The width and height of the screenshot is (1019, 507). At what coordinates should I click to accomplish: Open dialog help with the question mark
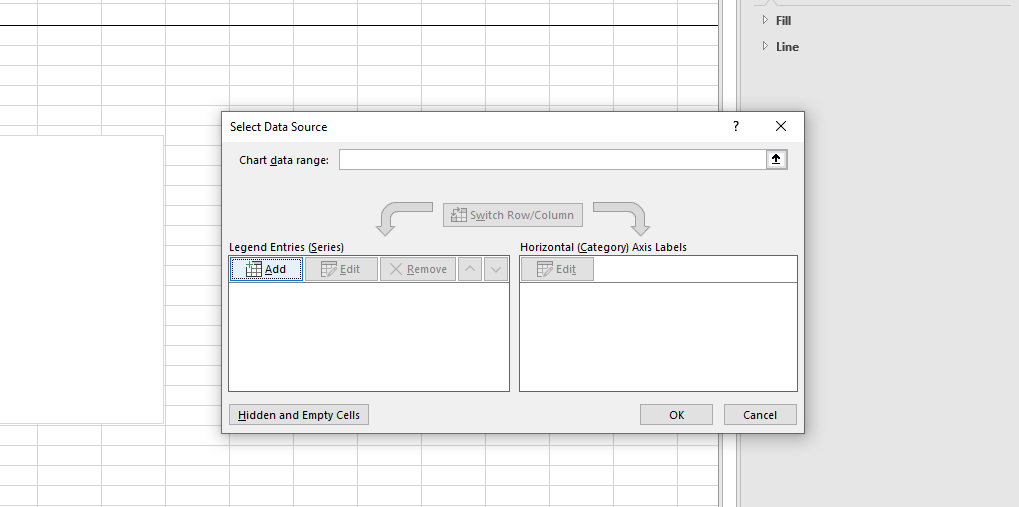736,127
